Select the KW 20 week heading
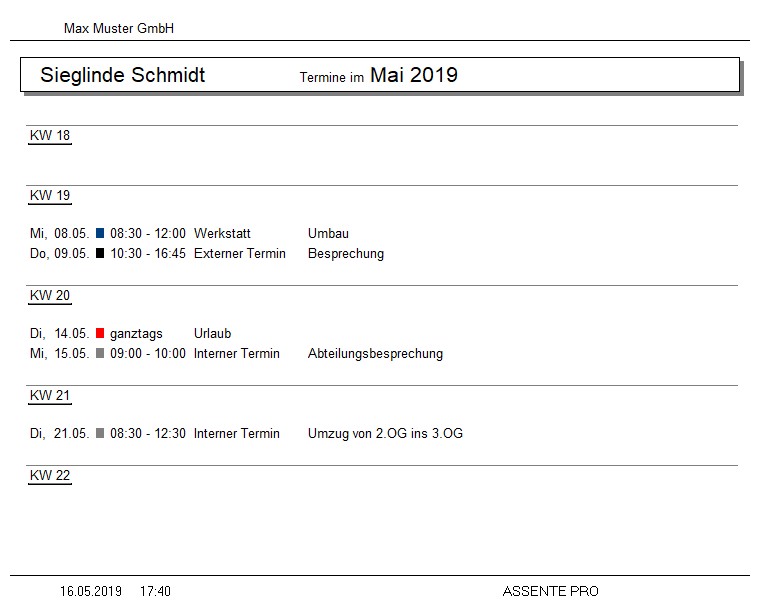The width and height of the screenshot is (780, 615). coord(50,295)
